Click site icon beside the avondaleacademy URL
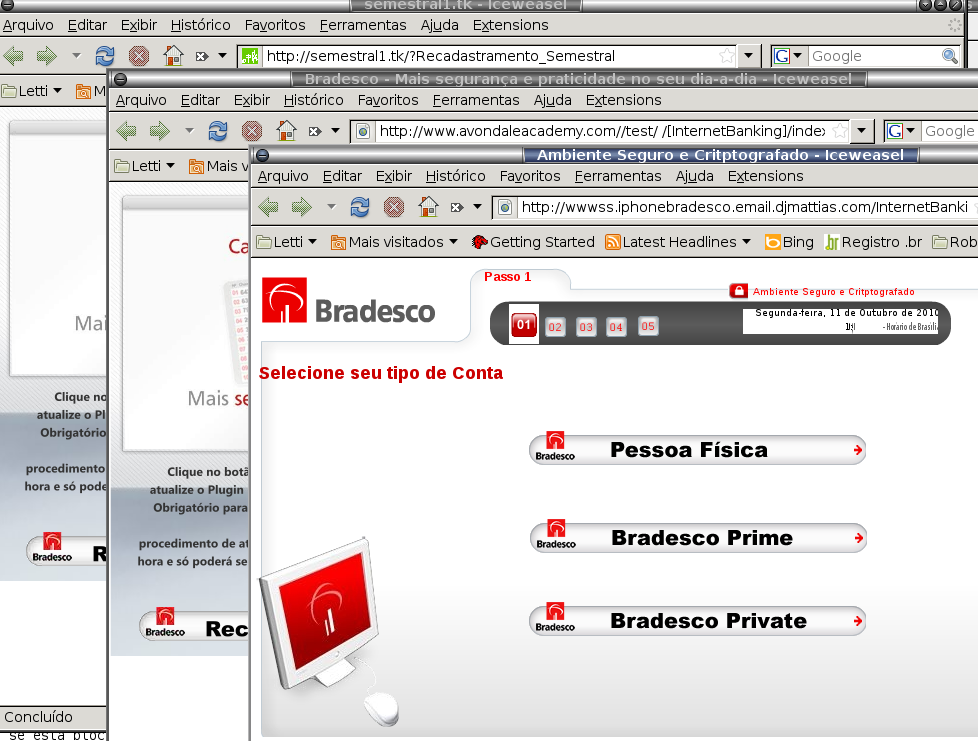This screenshot has height=741, width=978. [x=363, y=131]
